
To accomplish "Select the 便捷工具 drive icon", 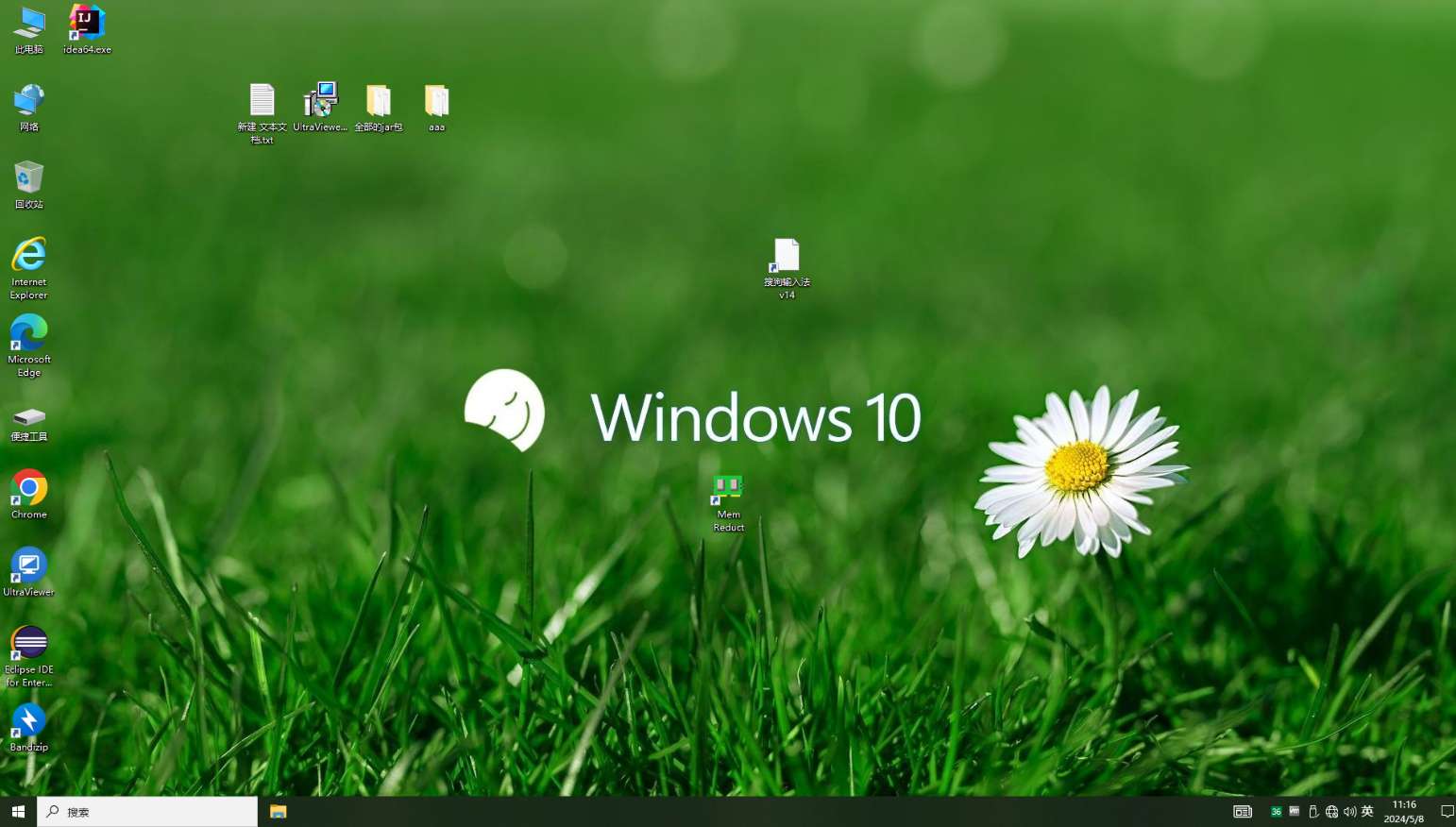I will (x=28, y=424).
